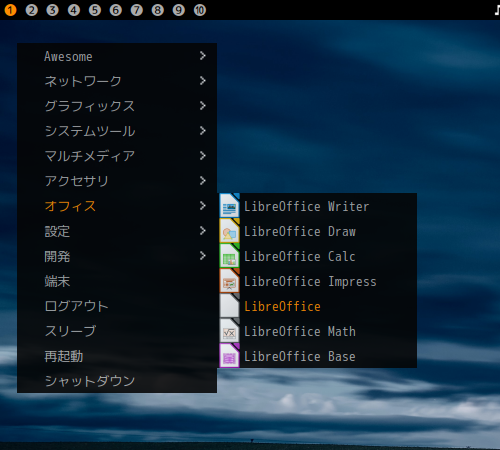Select the active orange workspace tag 1

pos(10,10)
